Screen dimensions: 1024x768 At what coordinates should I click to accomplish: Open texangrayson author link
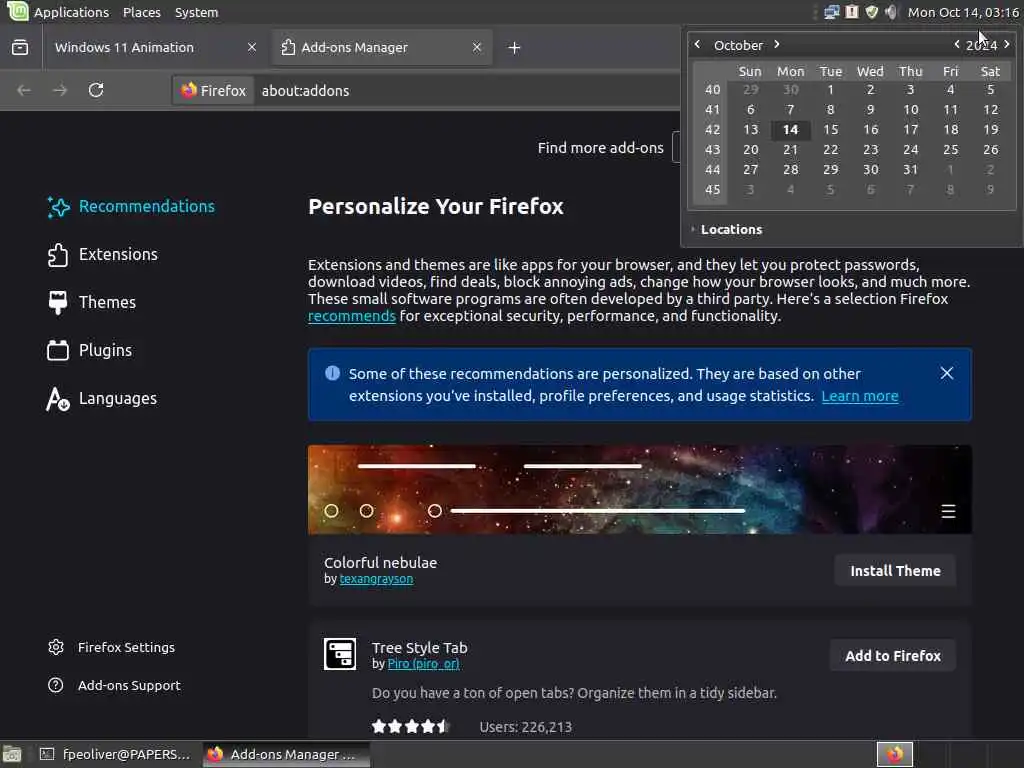[x=376, y=579]
